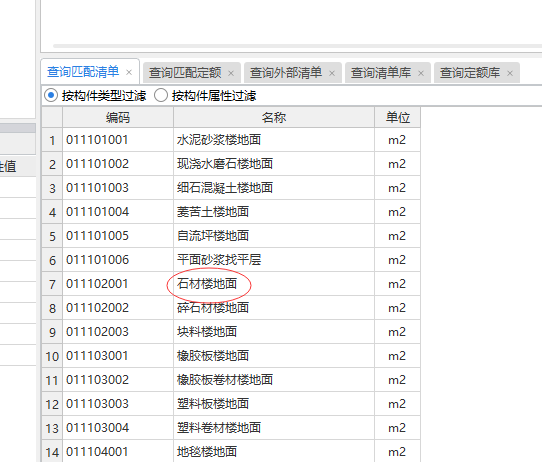This screenshot has width=542, height=462.
Task: Click m2 unit cell for 石材楼地面
Action: point(398,284)
